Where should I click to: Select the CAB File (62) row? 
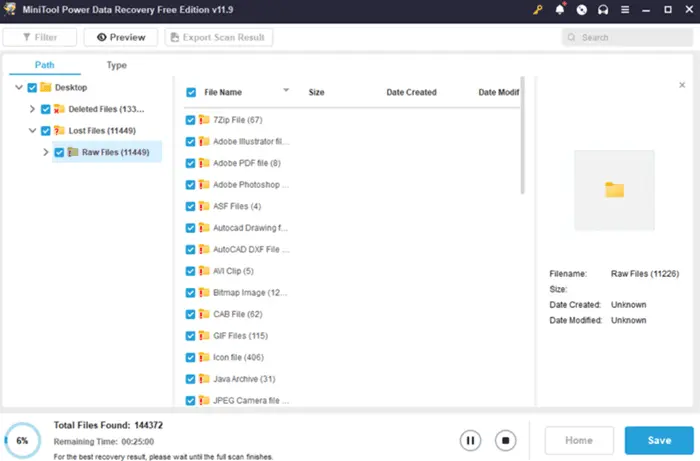(351, 314)
